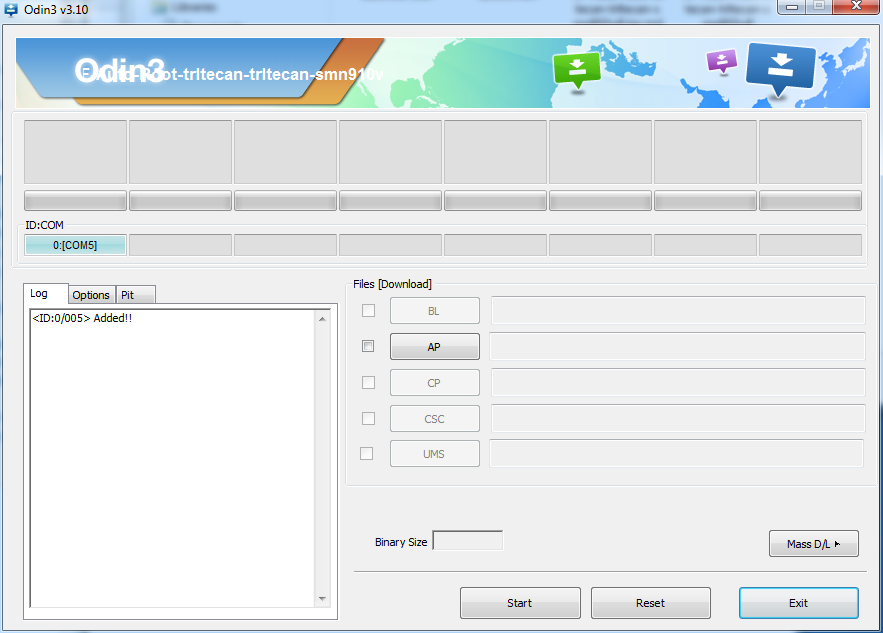Screen dimensions: 883x633
Task: Tick the UMS file checkbox
Action: (x=367, y=453)
